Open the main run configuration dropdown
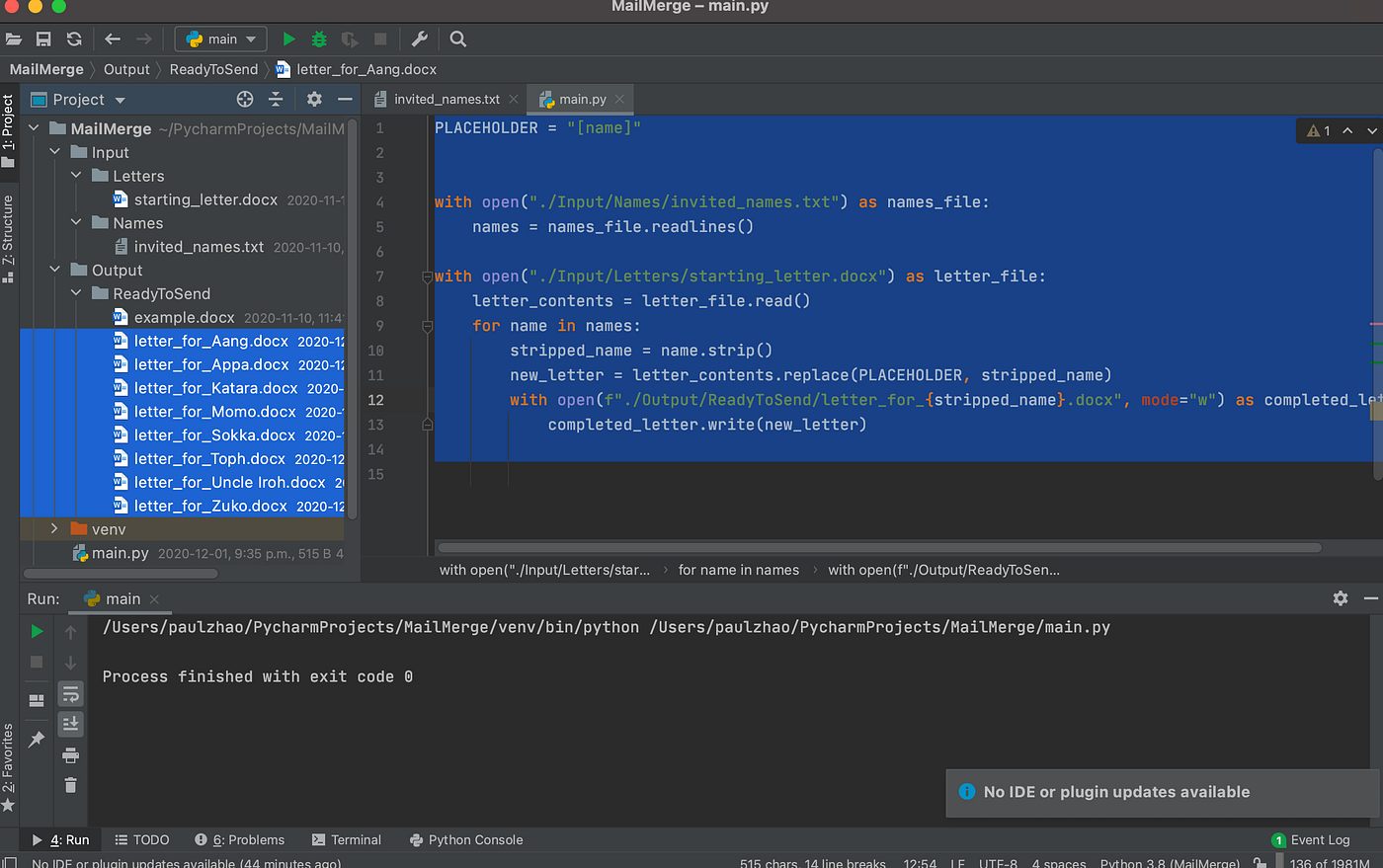The image size is (1383, 868). [219, 39]
